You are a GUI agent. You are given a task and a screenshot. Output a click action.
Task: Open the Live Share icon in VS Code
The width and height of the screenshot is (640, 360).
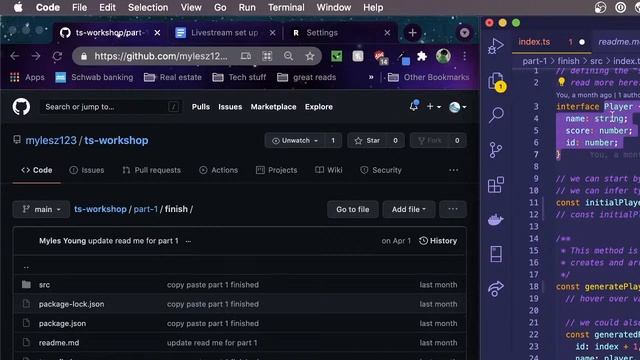tap(496, 289)
